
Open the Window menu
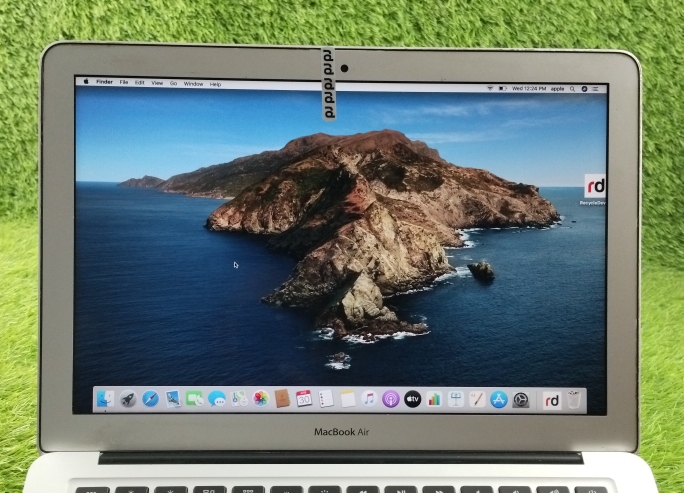coord(193,84)
